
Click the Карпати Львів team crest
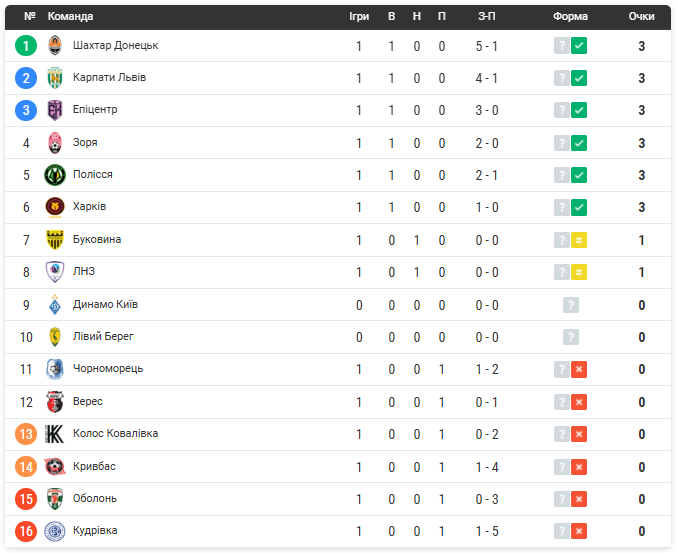point(55,78)
